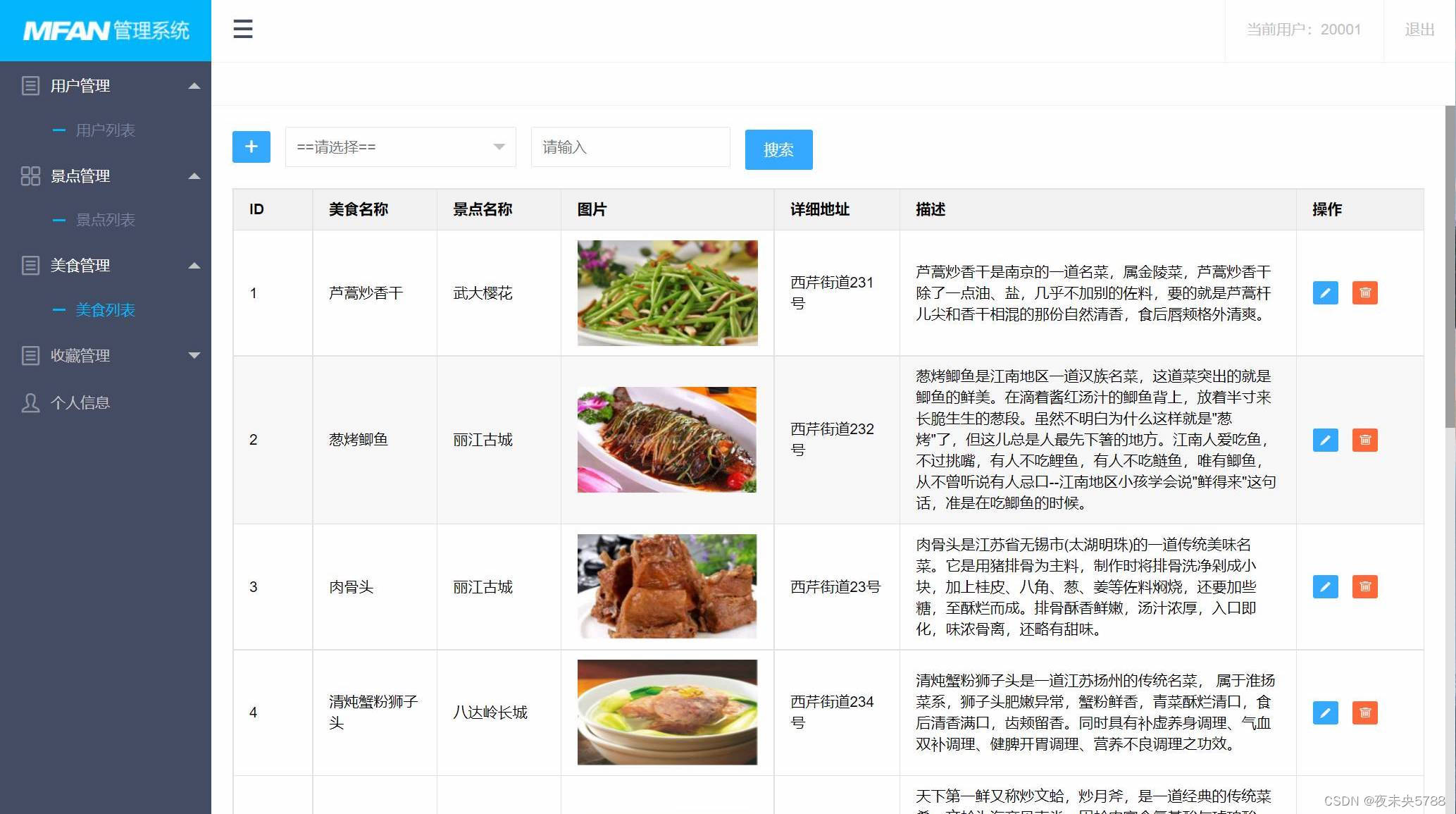Viewport: 1456px width, 814px height.
Task: Open the 清炖蟹粉狮子头 soup thumbnail
Action: coord(667,712)
